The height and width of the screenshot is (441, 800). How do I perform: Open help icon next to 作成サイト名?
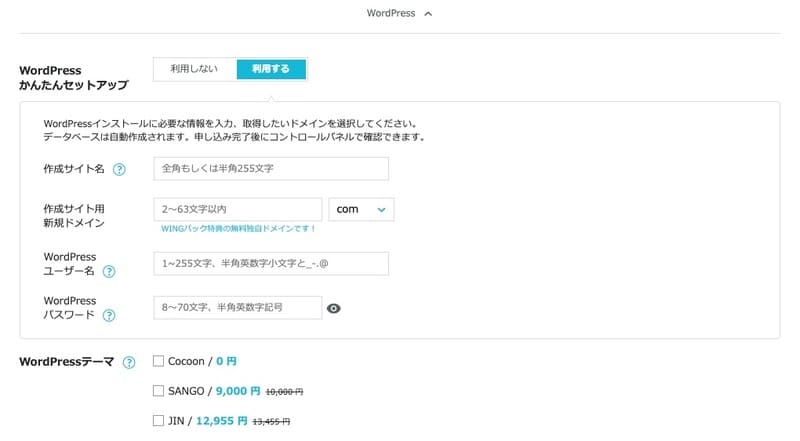pos(119,169)
